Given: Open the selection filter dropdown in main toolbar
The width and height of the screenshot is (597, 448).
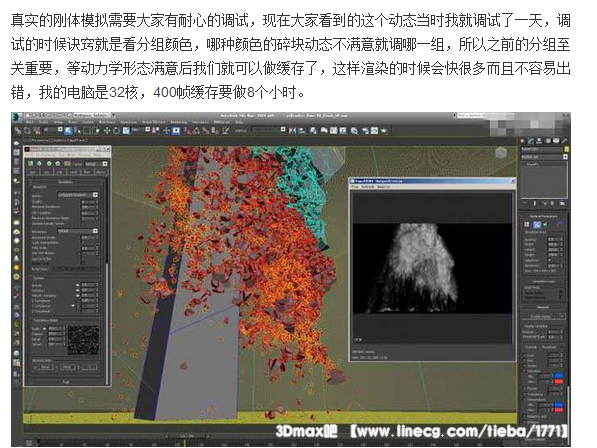Looking at the screenshot, I should click(x=53, y=130).
